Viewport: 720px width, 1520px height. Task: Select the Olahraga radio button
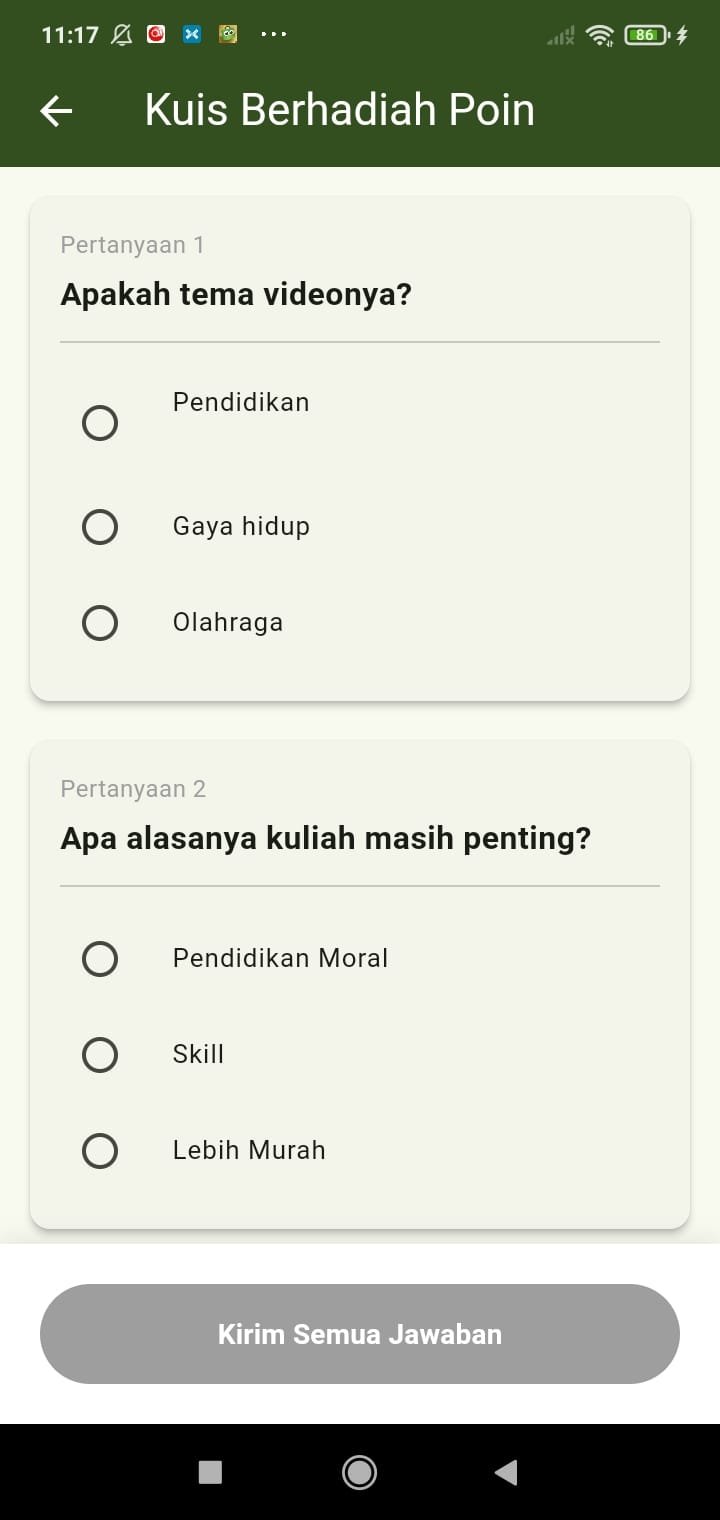[100, 623]
